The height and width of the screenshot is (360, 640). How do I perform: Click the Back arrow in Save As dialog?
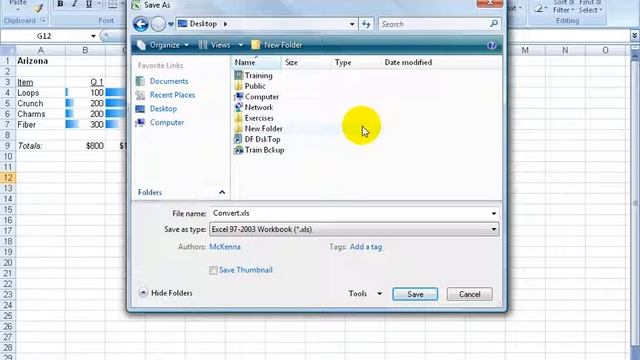(x=141, y=24)
